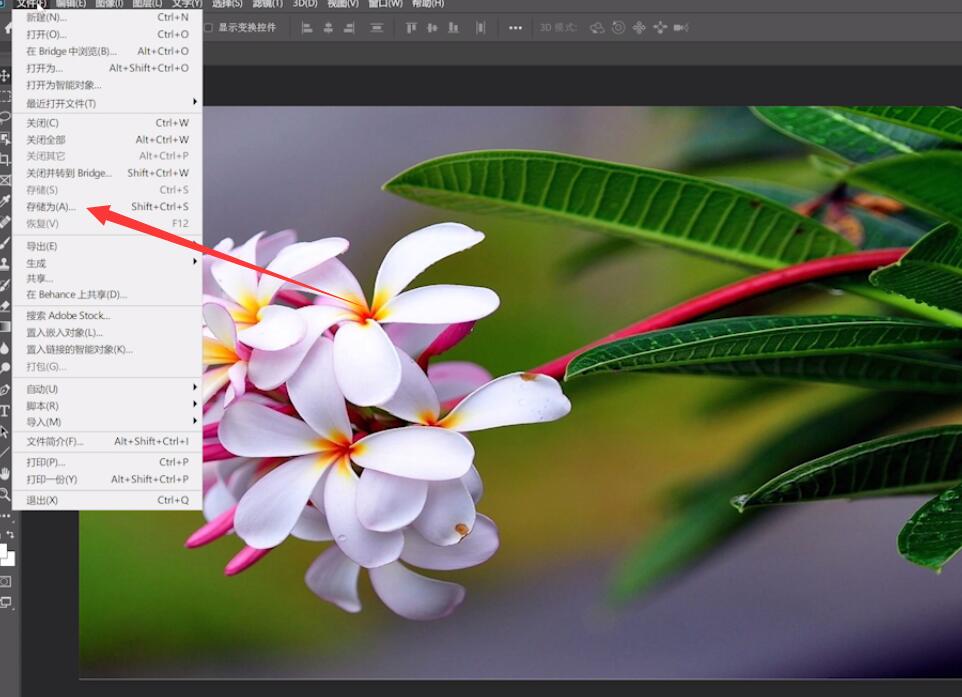Choose 退出(X) menu entry
The image size is (962, 697).
[x=107, y=501]
